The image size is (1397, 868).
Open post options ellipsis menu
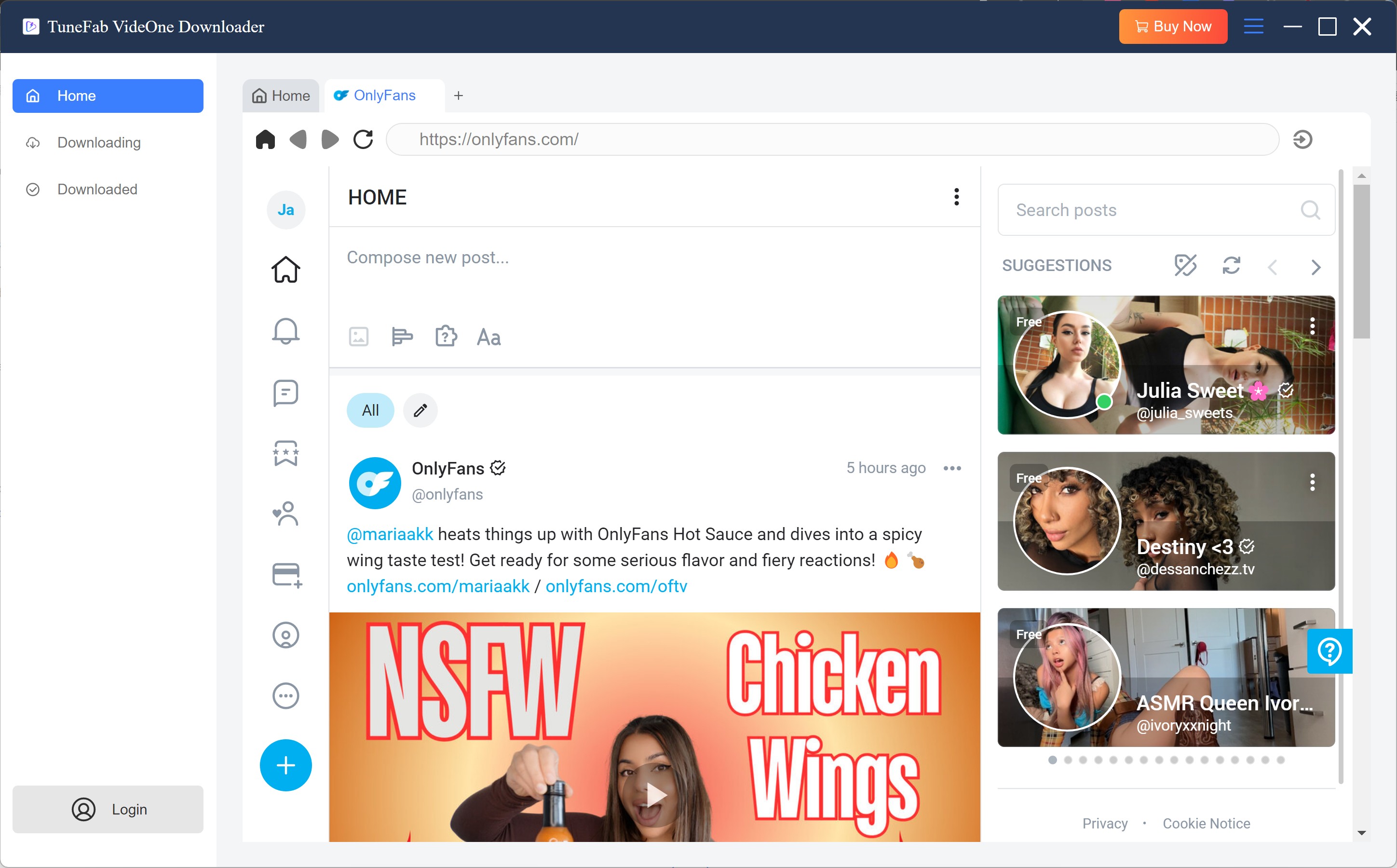[952, 468]
